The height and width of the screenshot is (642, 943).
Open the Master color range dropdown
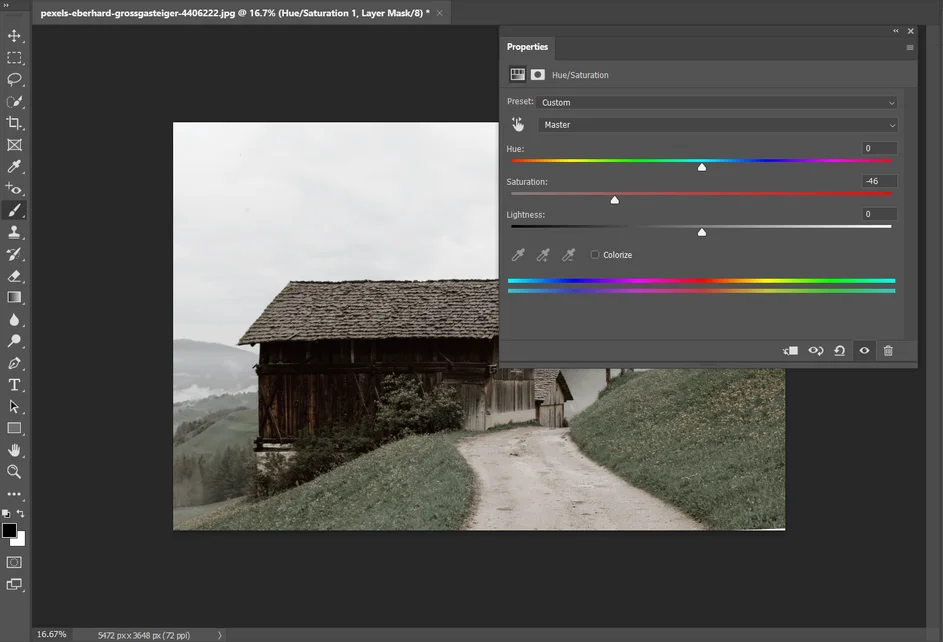click(x=717, y=125)
